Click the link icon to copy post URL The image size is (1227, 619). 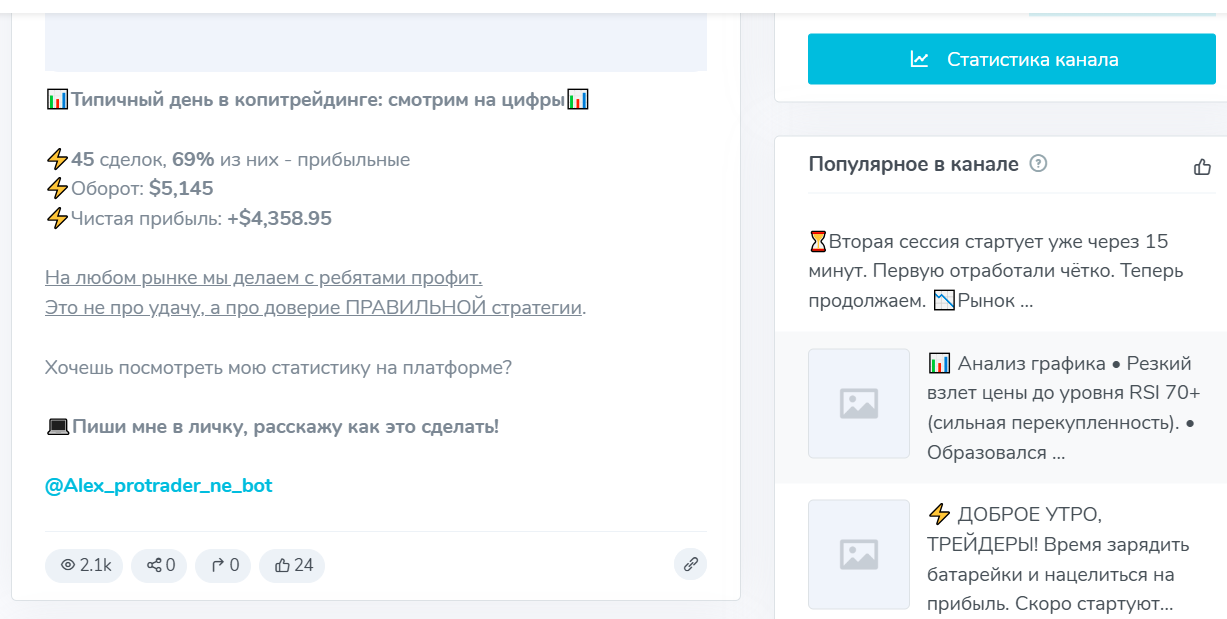point(689,564)
